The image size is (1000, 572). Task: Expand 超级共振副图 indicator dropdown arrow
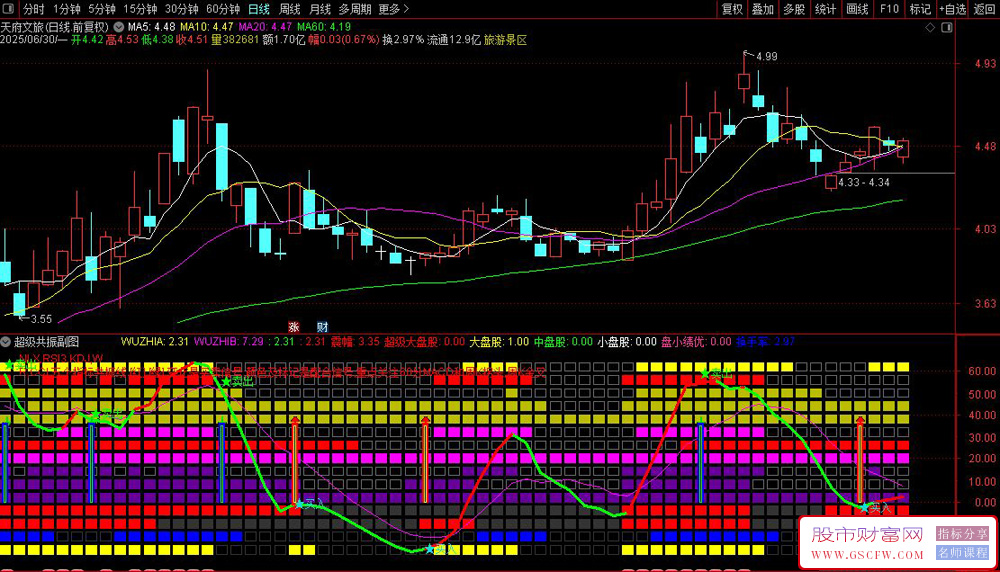[6, 342]
